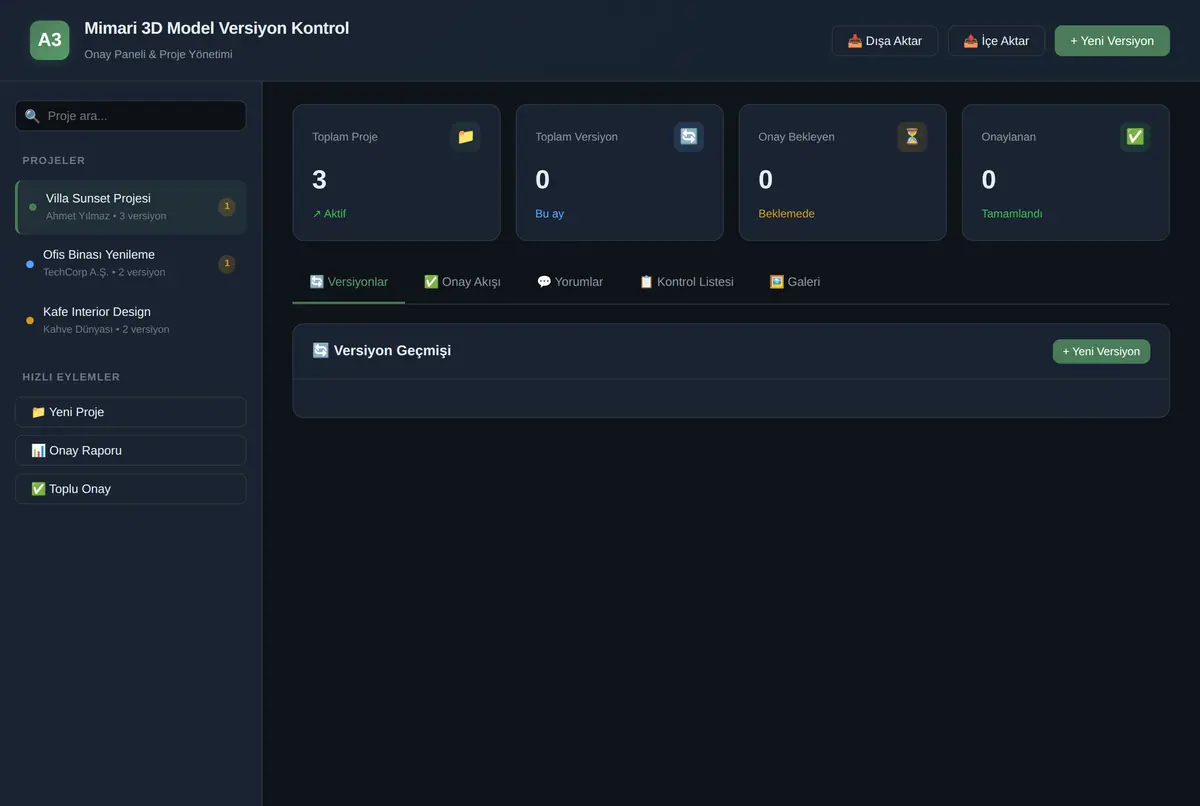1200x806 pixels.
Task: Click the A3 app logo
Action: click(x=50, y=40)
